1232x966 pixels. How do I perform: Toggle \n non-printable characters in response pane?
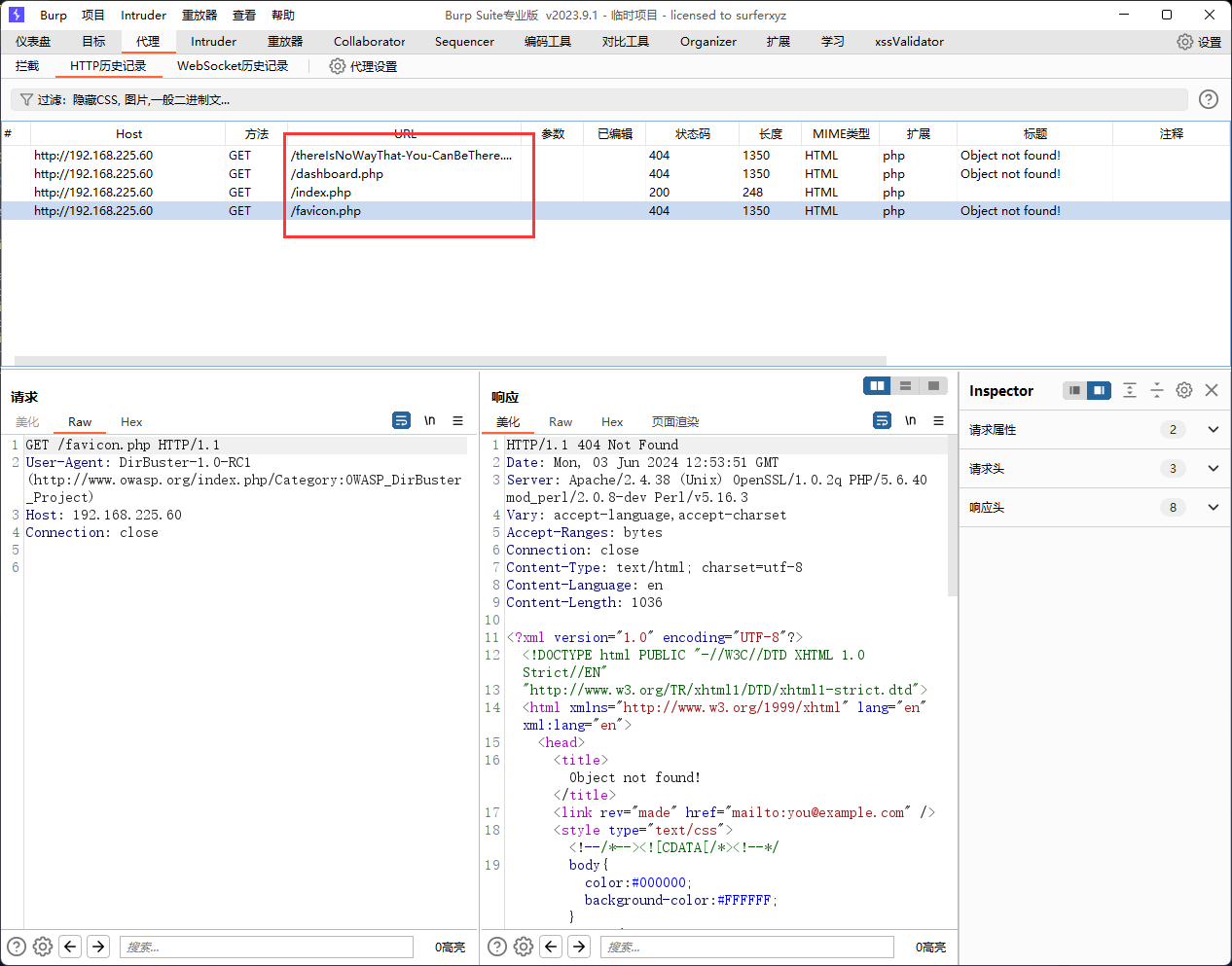pos(910,420)
